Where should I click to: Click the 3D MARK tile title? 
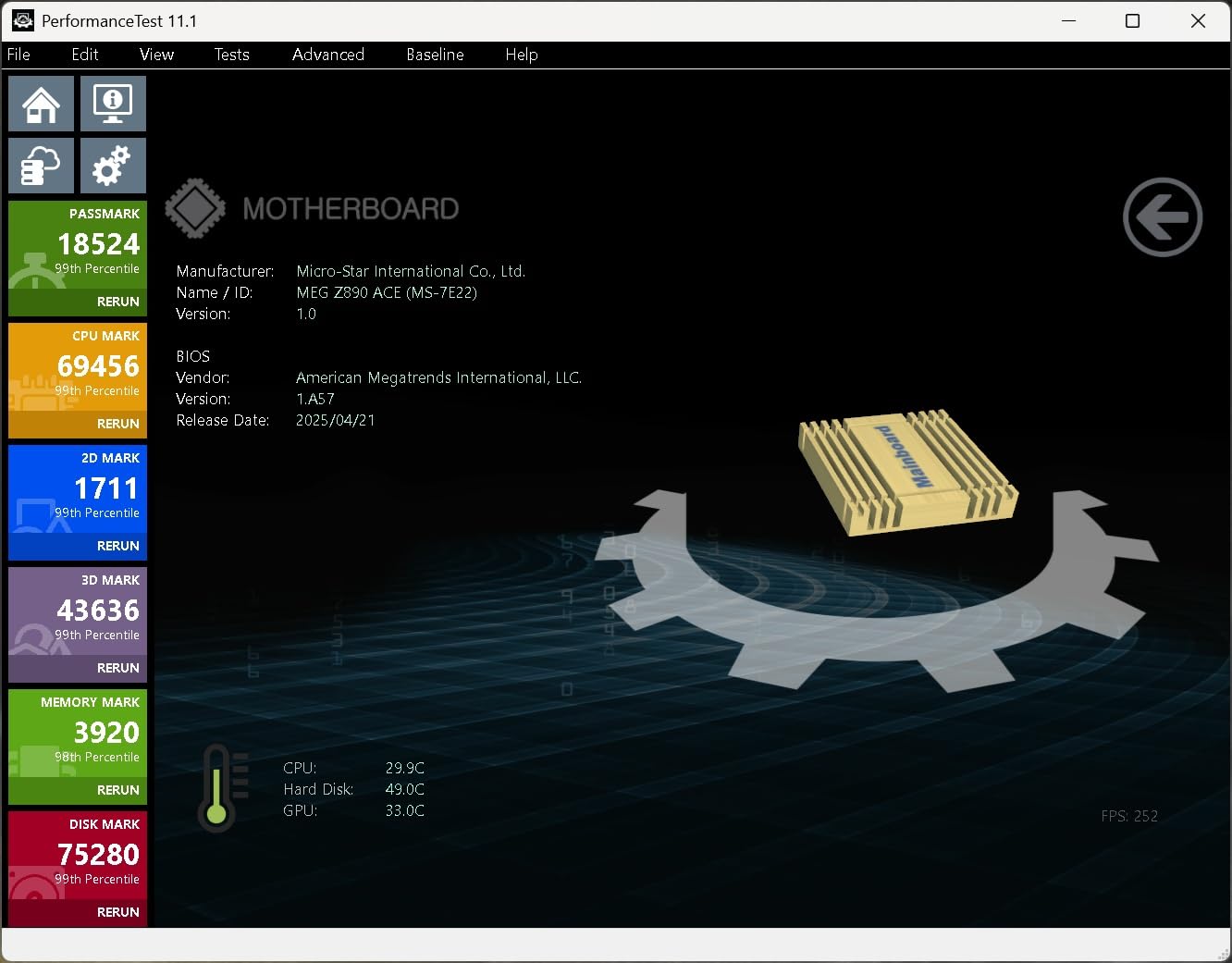pyautogui.click(x=110, y=580)
